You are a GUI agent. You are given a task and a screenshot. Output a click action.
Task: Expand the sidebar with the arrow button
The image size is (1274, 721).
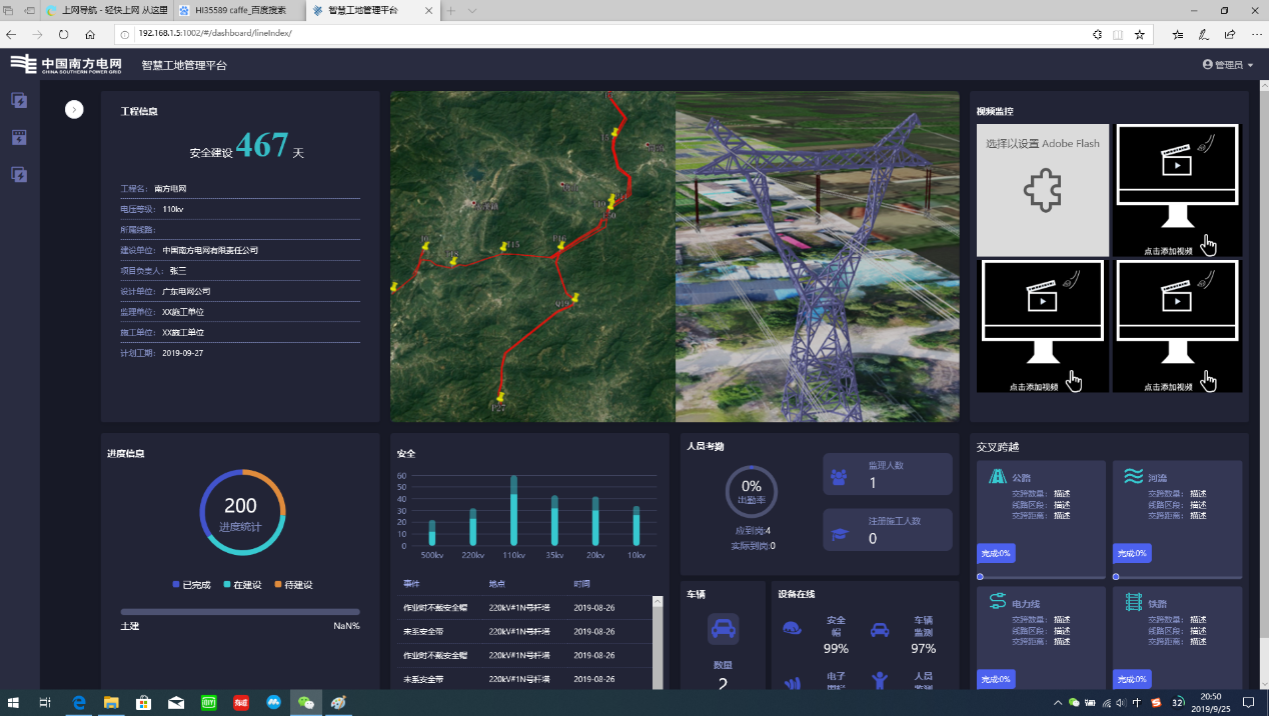pos(74,109)
